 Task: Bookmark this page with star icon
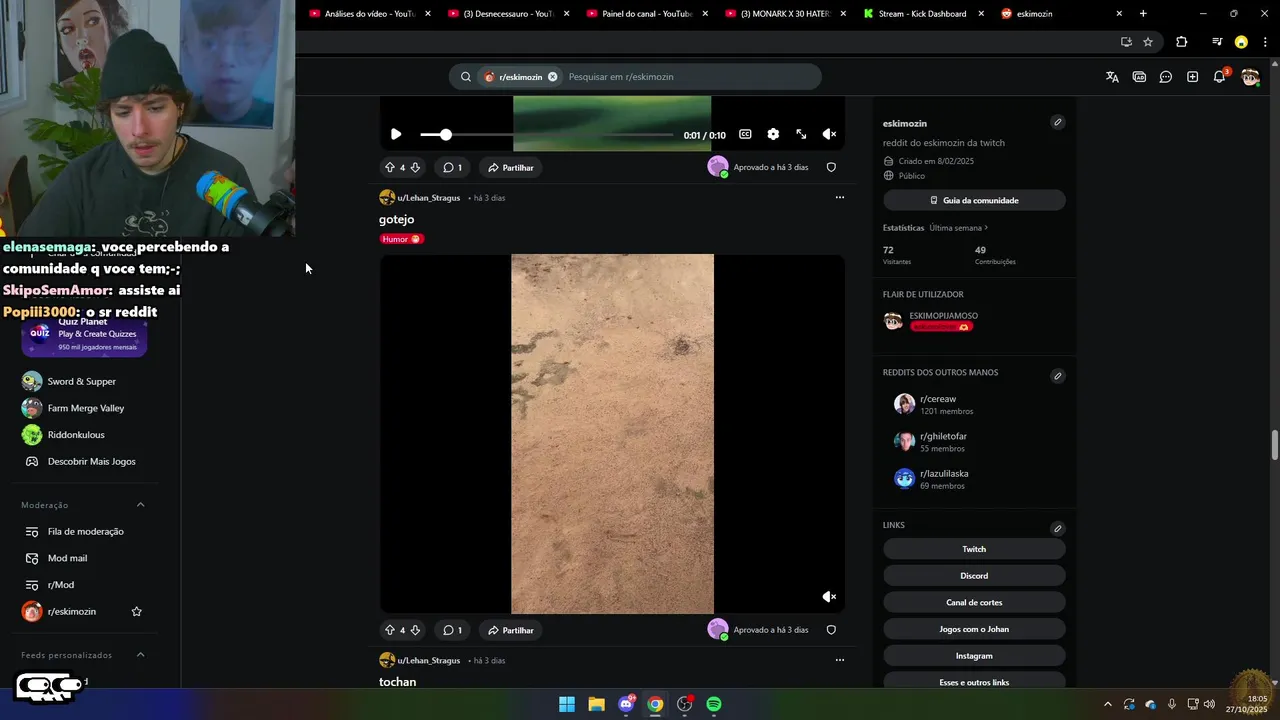[1148, 42]
